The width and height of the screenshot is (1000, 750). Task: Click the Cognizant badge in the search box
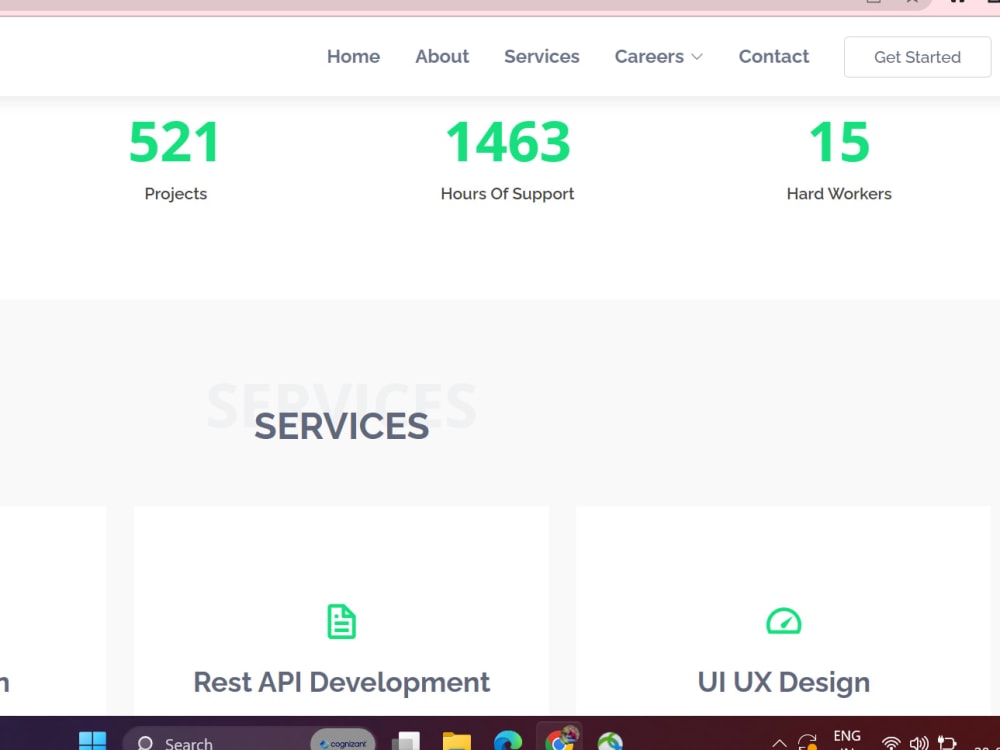343,742
